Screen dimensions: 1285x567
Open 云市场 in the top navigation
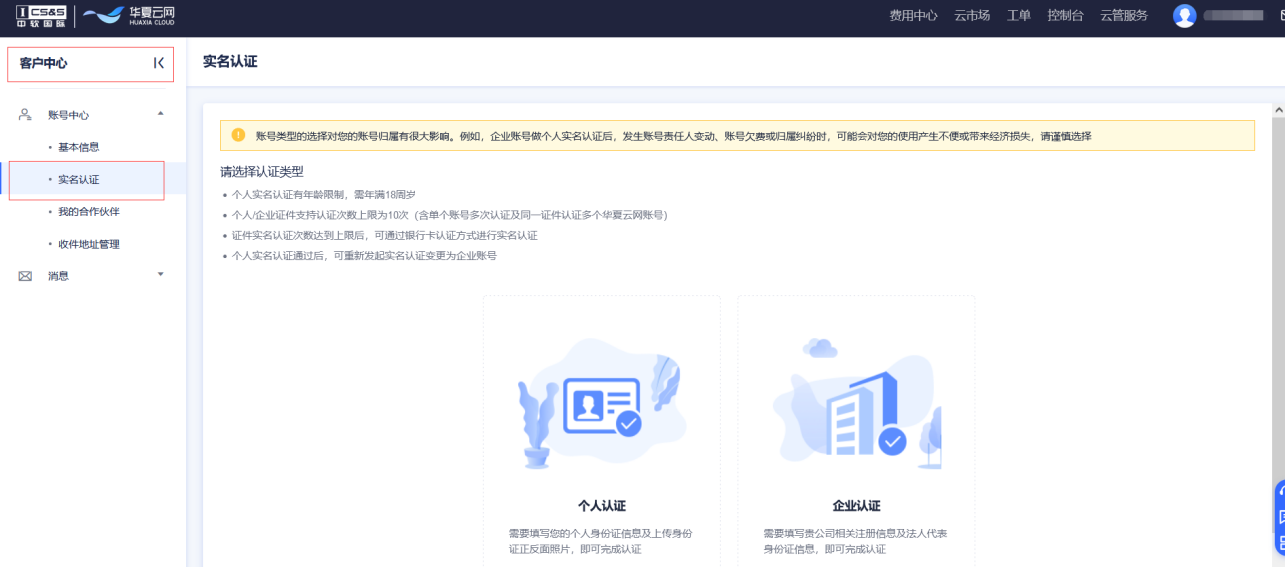971,16
